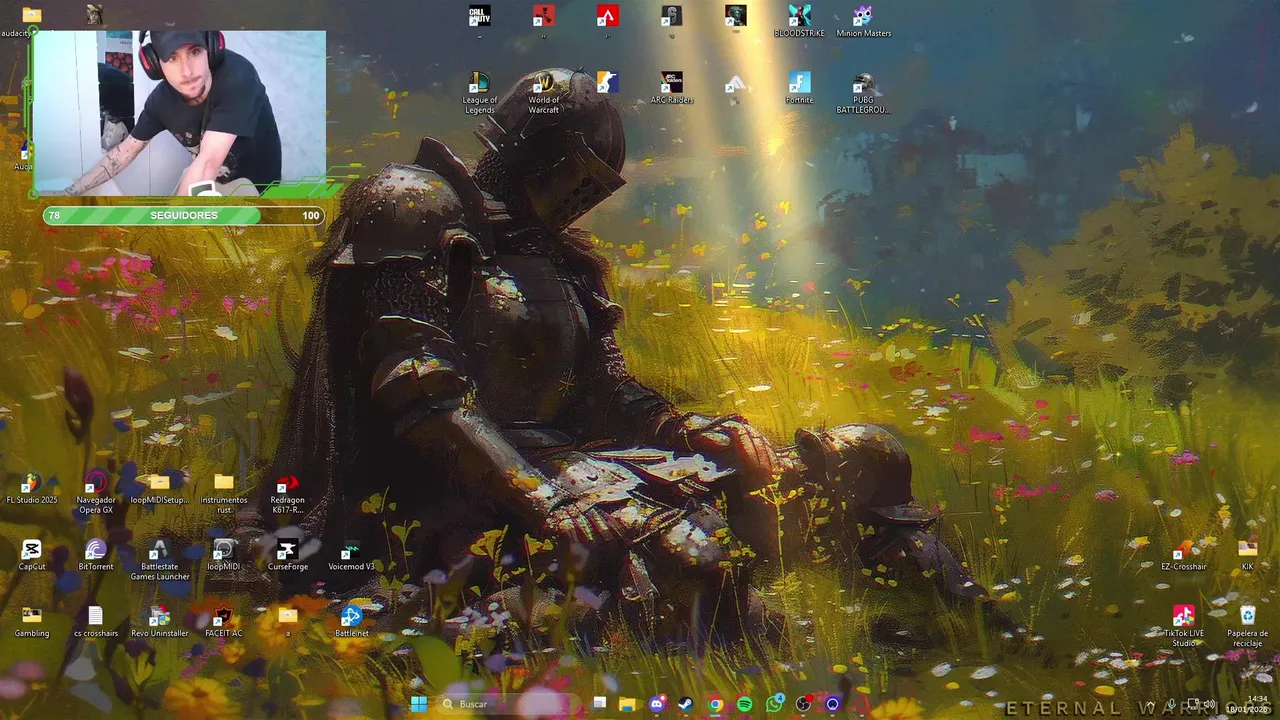
Task: Select the Redragon K617-R shortcut
Action: tap(287, 494)
